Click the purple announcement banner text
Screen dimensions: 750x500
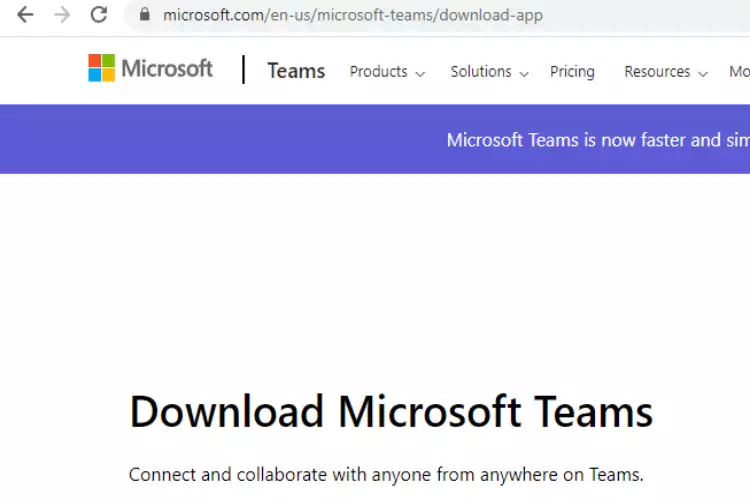[x=598, y=140]
